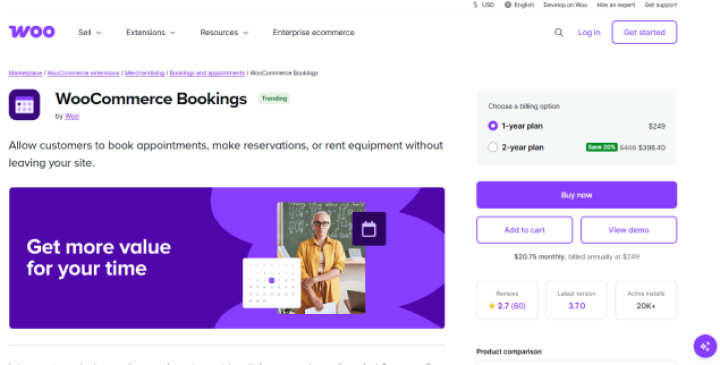The height and width of the screenshot is (365, 720).
Task: Click the Trending badge
Action: point(274,98)
